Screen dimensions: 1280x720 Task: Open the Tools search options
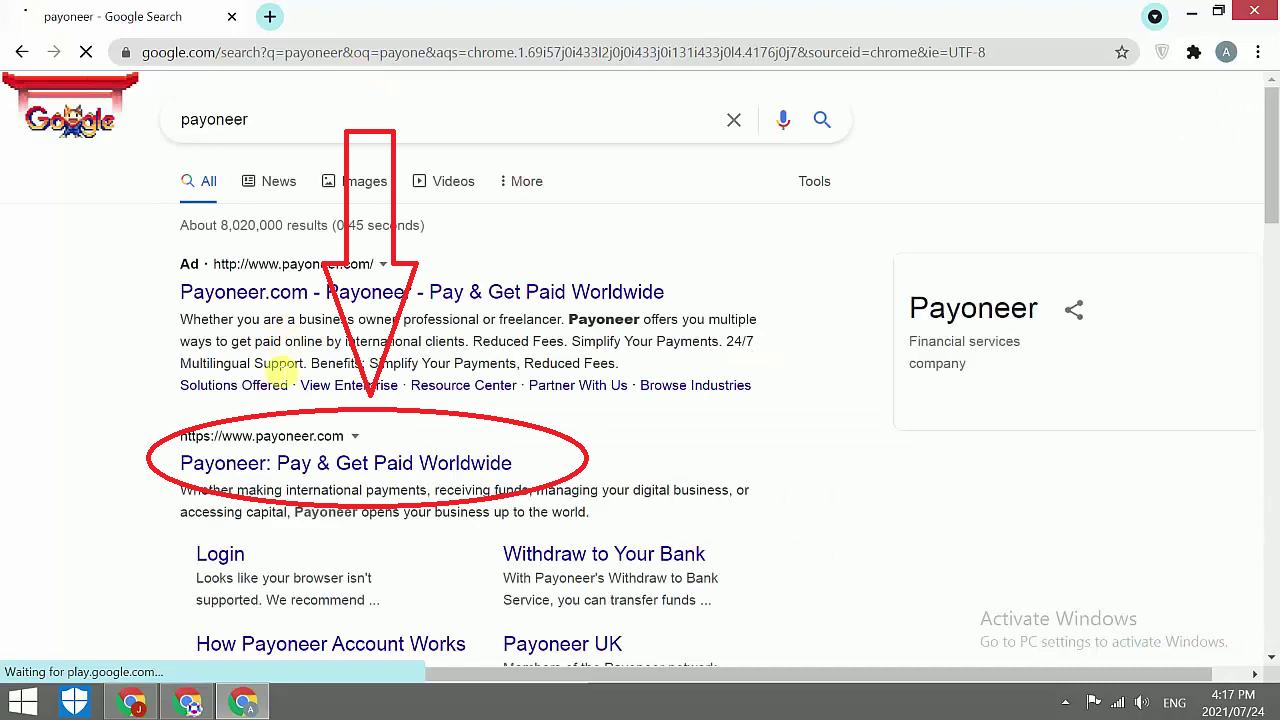pos(814,181)
